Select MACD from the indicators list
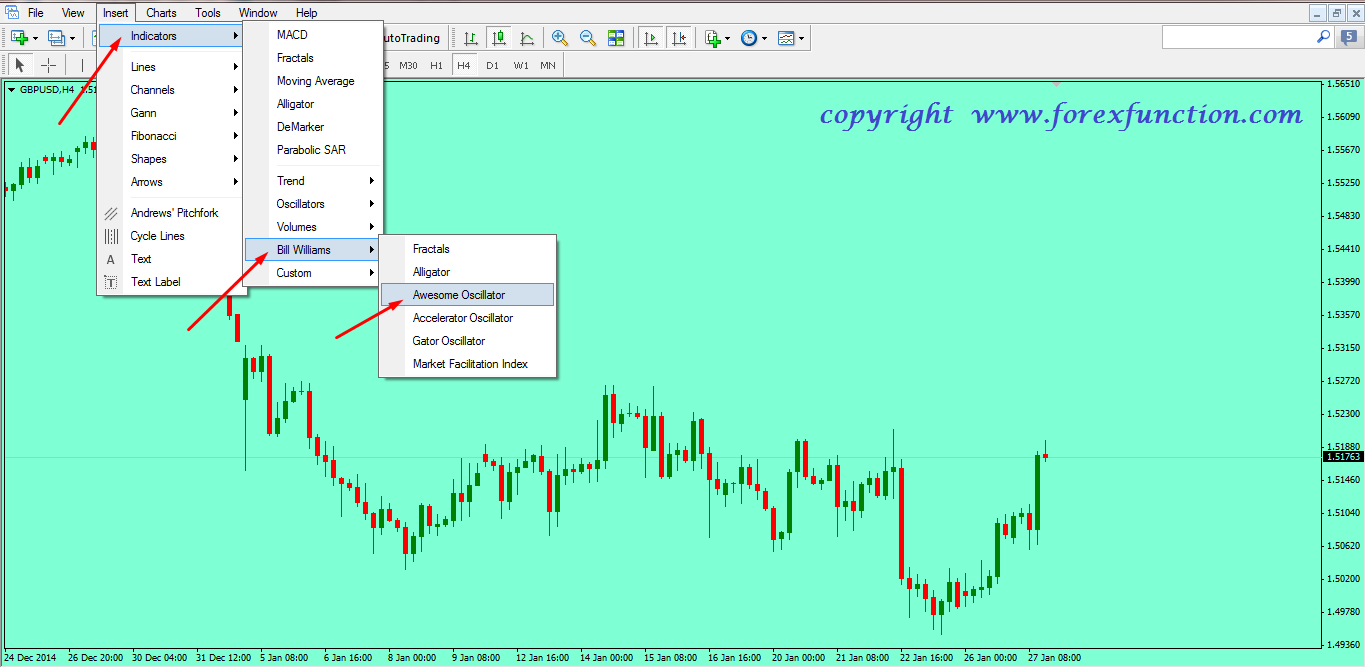Viewport: 1365px width, 667px height. (313, 35)
